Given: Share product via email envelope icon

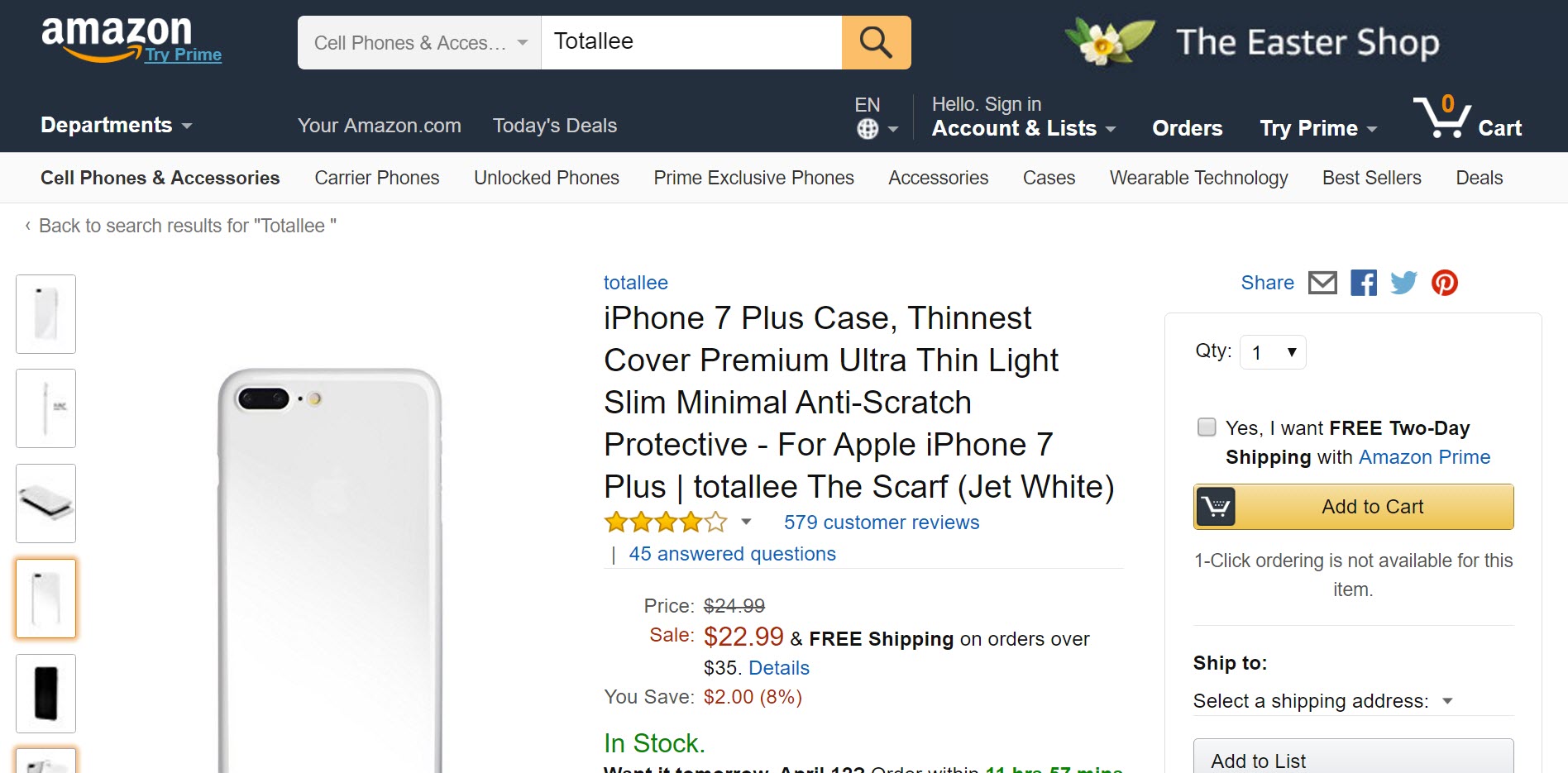Looking at the screenshot, I should pyautogui.click(x=1322, y=283).
